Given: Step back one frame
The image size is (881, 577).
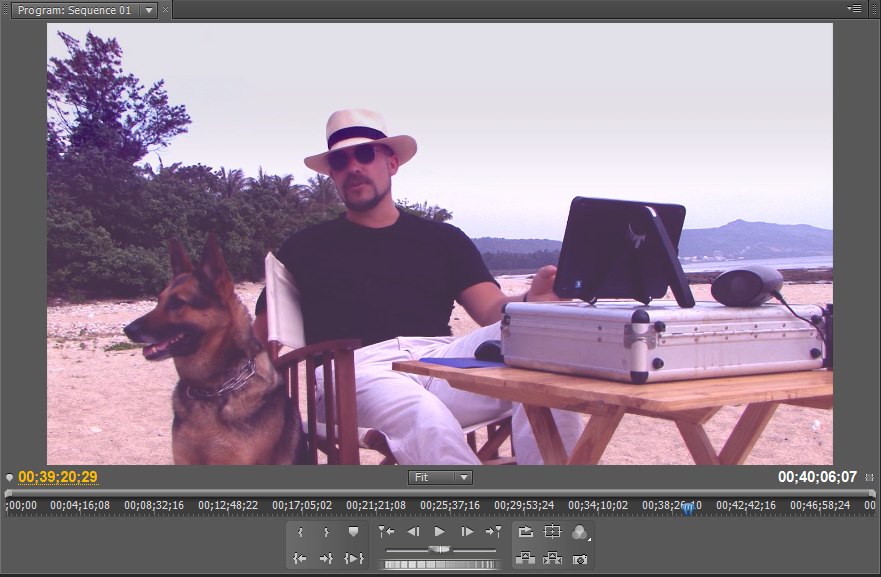Looking at the screenshot, I should (413, 532).
